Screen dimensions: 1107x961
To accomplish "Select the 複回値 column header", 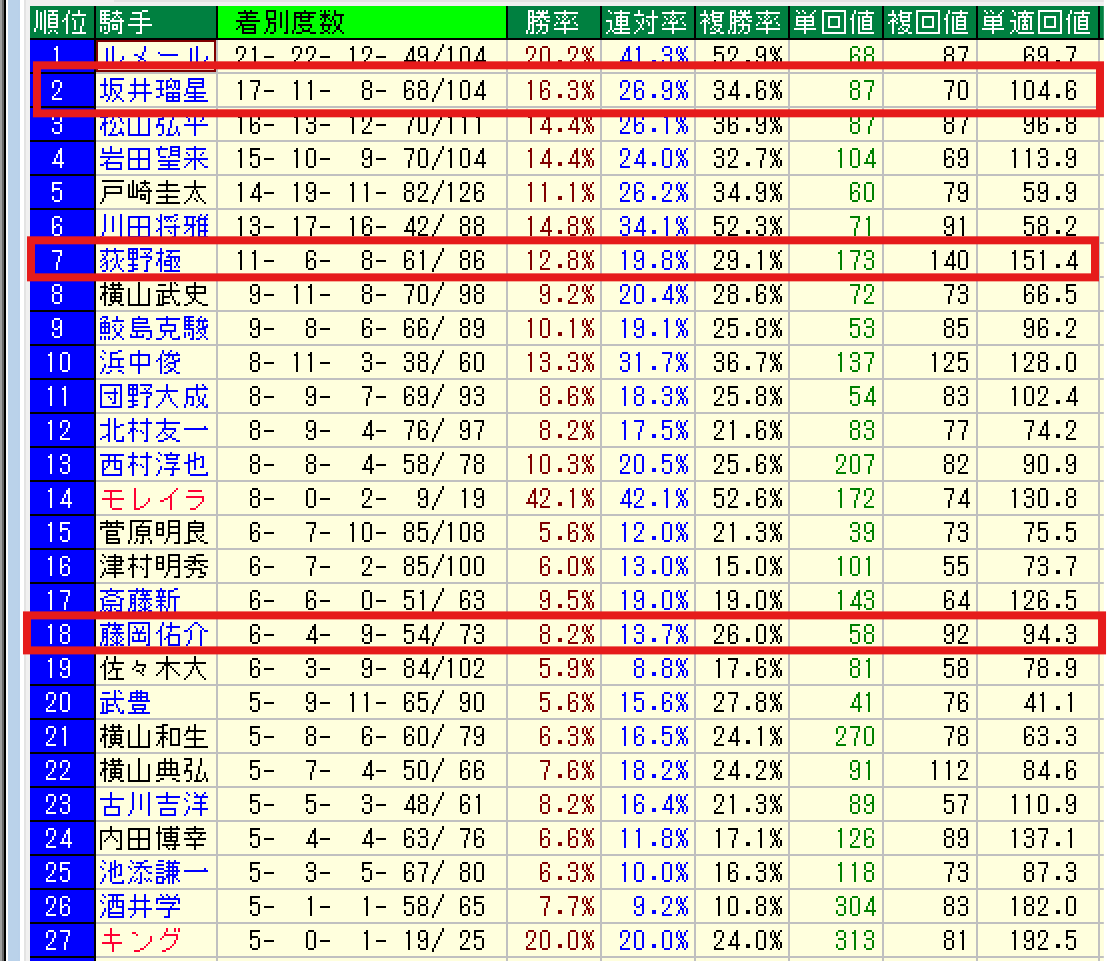I will pyautogui.click(x=929, y=21).
